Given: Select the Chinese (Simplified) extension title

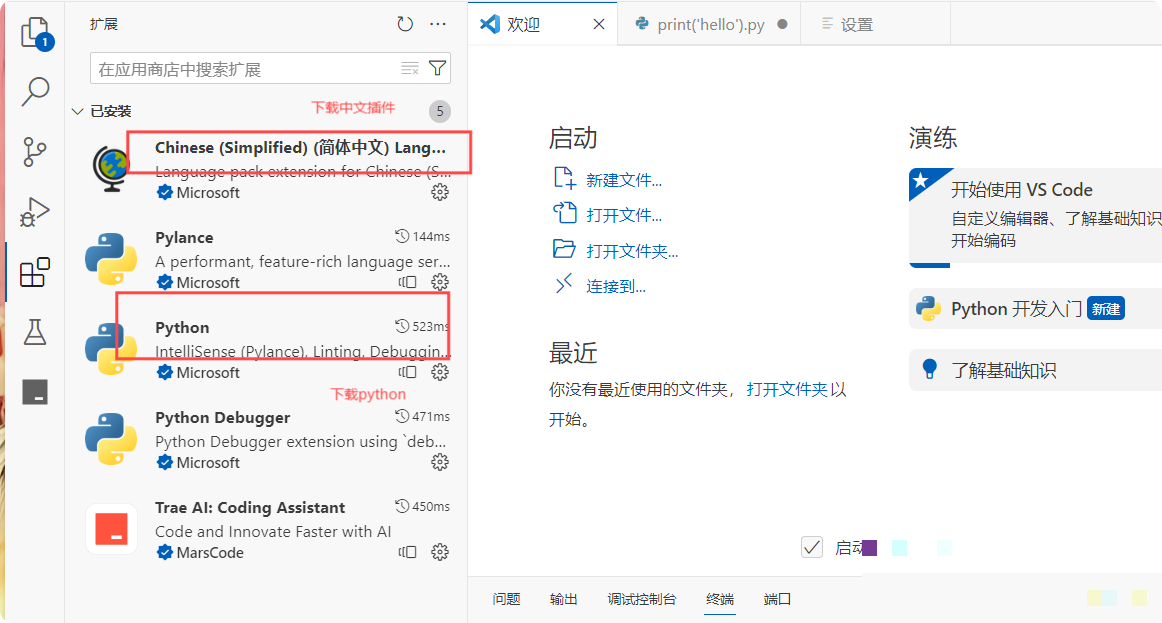Looking at the screenshot, I should pos(300,147).
